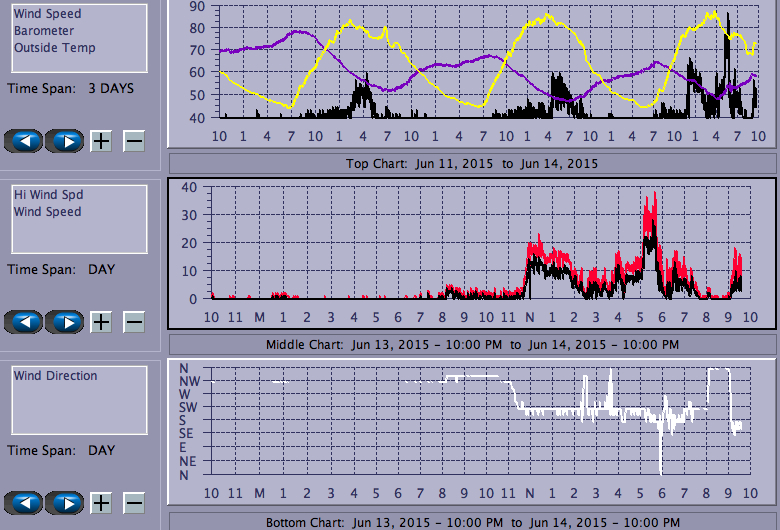
Task: Click the forward arrow for the top chart
Action: click(x=66, y=141)
